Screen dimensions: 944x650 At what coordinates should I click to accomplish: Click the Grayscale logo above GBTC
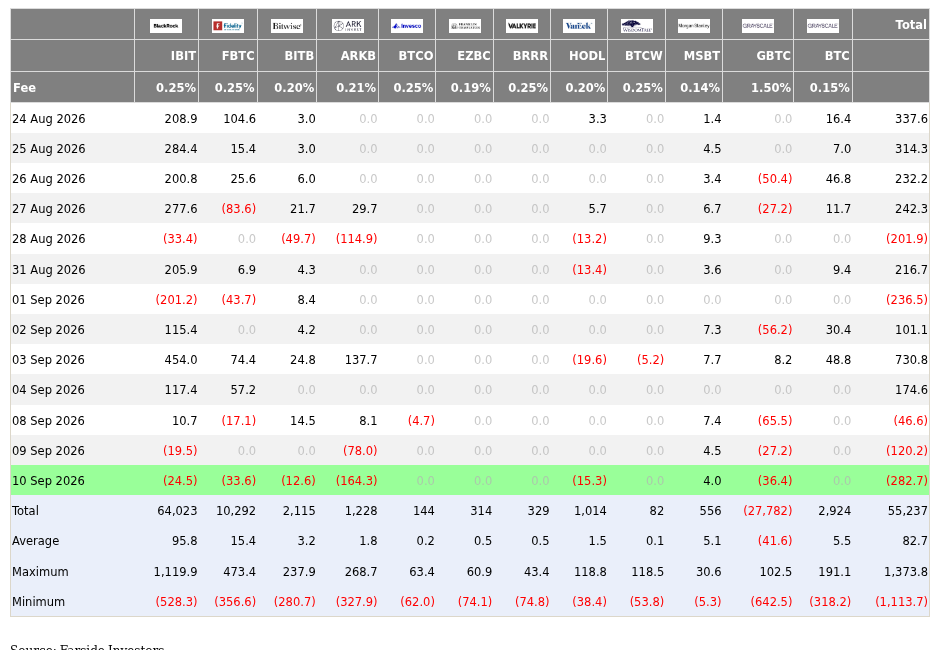click(x=757, y=26)
